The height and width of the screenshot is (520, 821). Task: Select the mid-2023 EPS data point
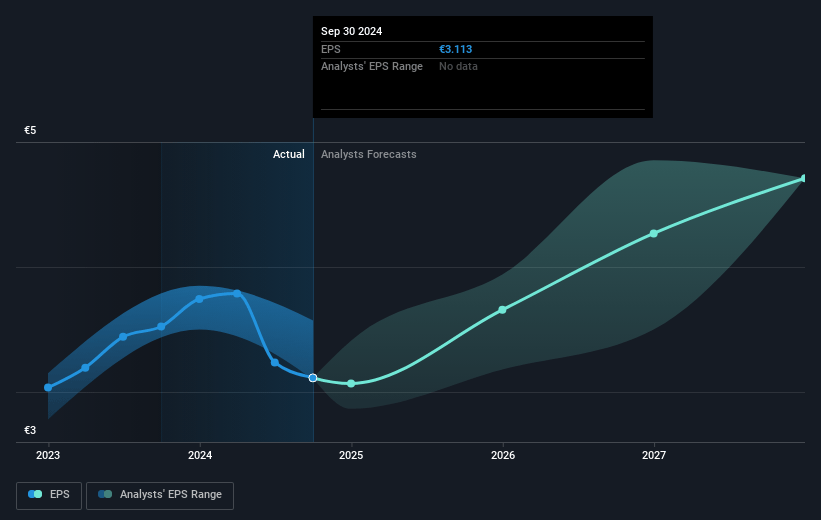123,337
